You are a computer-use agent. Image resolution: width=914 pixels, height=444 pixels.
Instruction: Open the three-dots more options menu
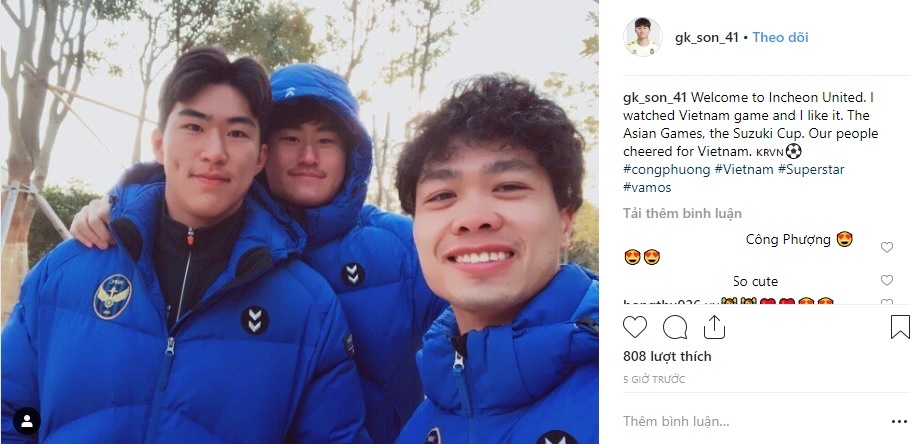click(x=899, y=421)
